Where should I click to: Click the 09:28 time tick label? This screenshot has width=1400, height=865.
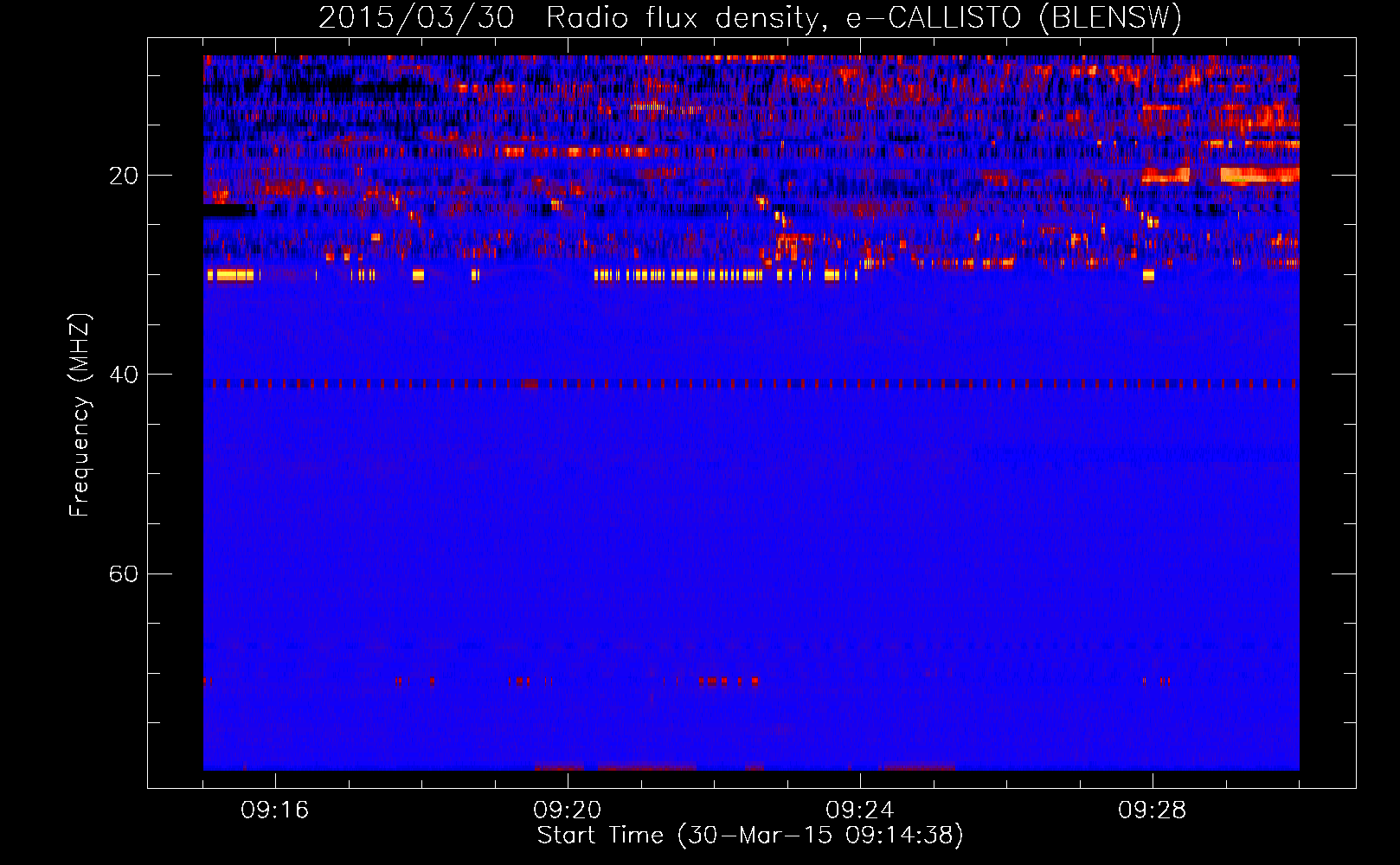(x=1153, y=811)
